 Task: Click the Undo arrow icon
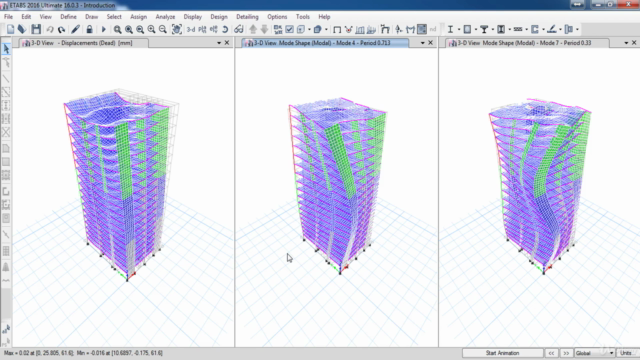50,29
